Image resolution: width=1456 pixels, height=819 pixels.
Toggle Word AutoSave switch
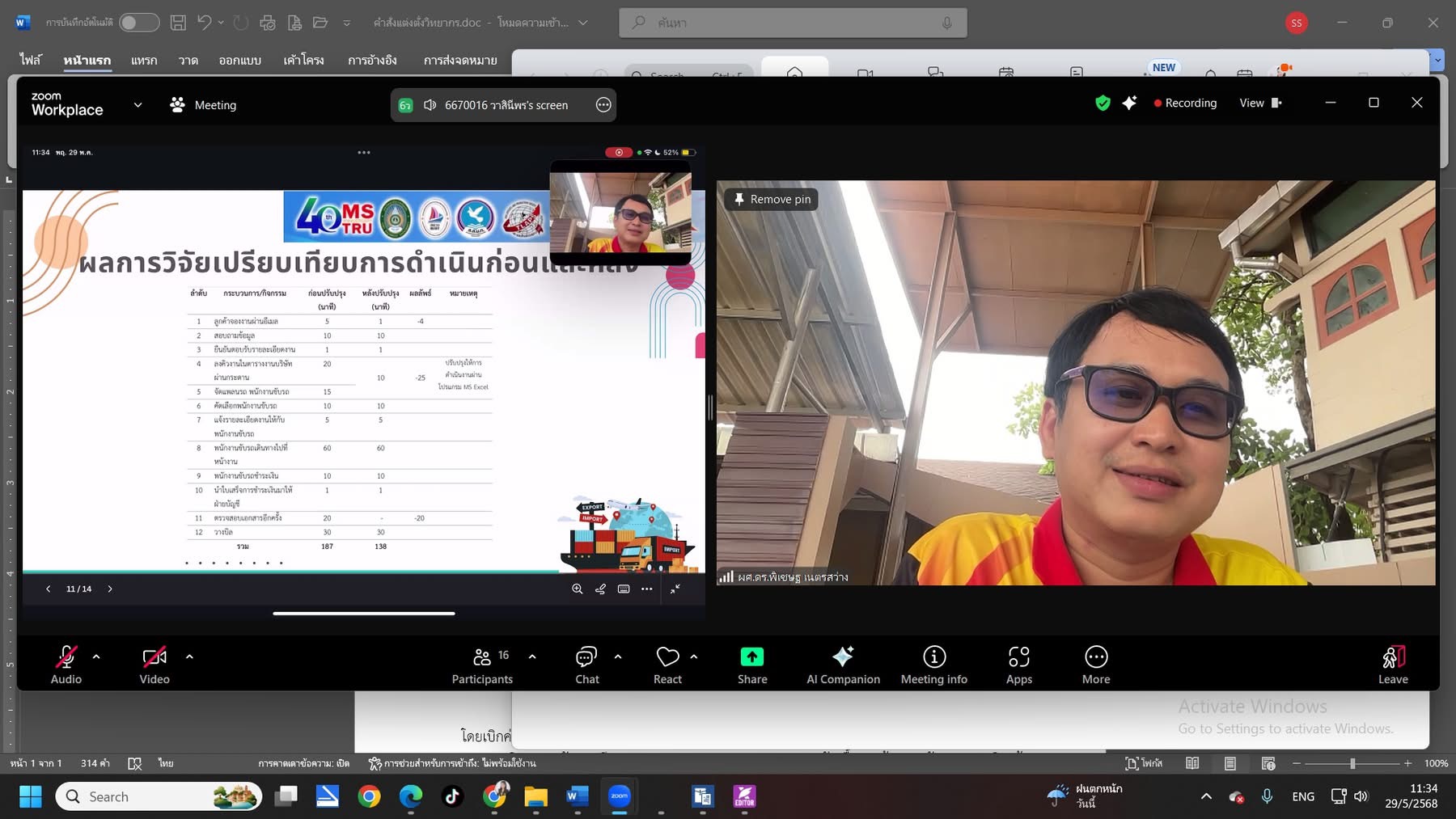coord(139,23)
